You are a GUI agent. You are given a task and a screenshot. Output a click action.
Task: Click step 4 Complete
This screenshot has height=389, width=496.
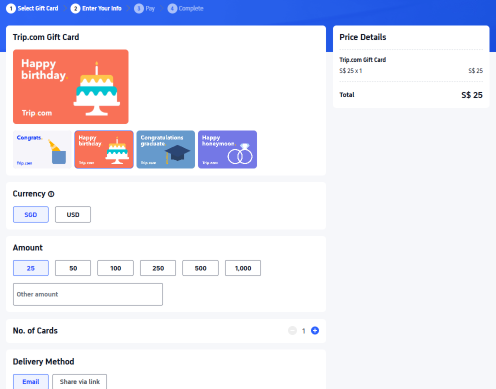pyautogui.click(x=185, y=8)
